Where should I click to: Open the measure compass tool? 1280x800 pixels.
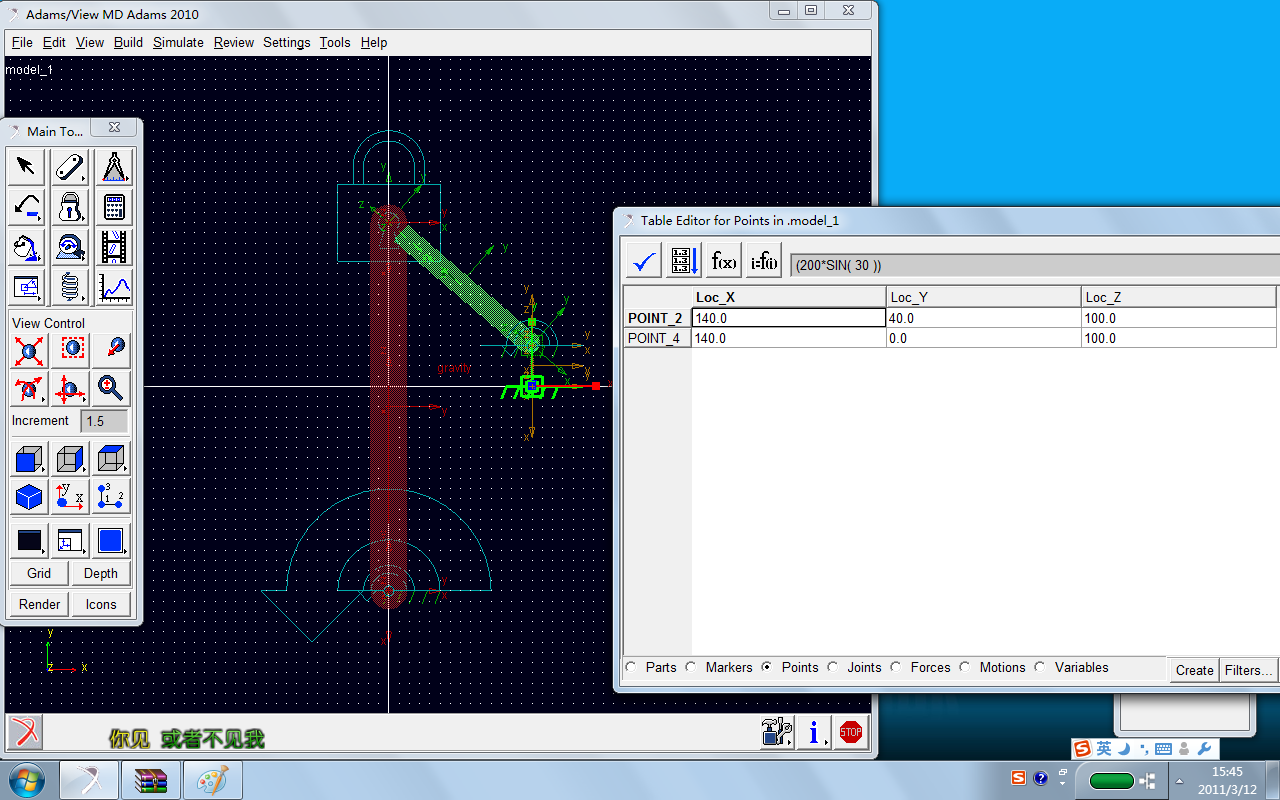pyautogui.click(x=113, y=167)
